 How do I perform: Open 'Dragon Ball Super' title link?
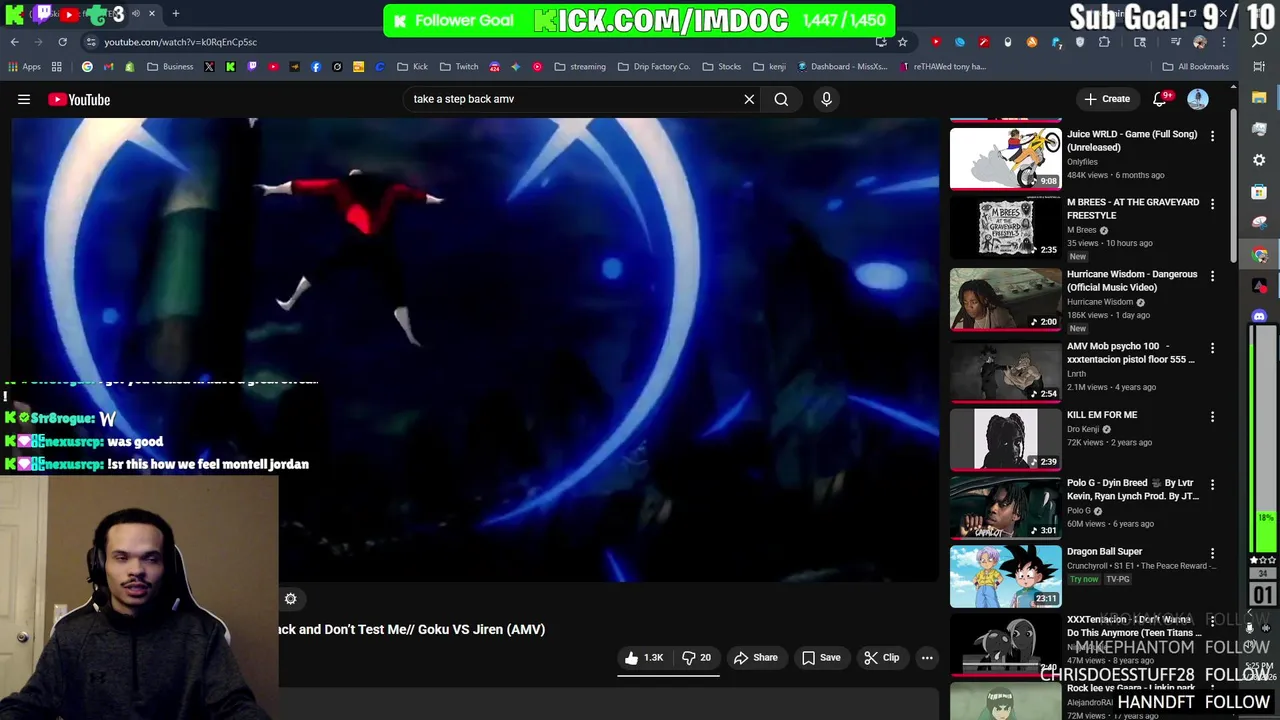pyautogui.click(x=1104, y=551)
